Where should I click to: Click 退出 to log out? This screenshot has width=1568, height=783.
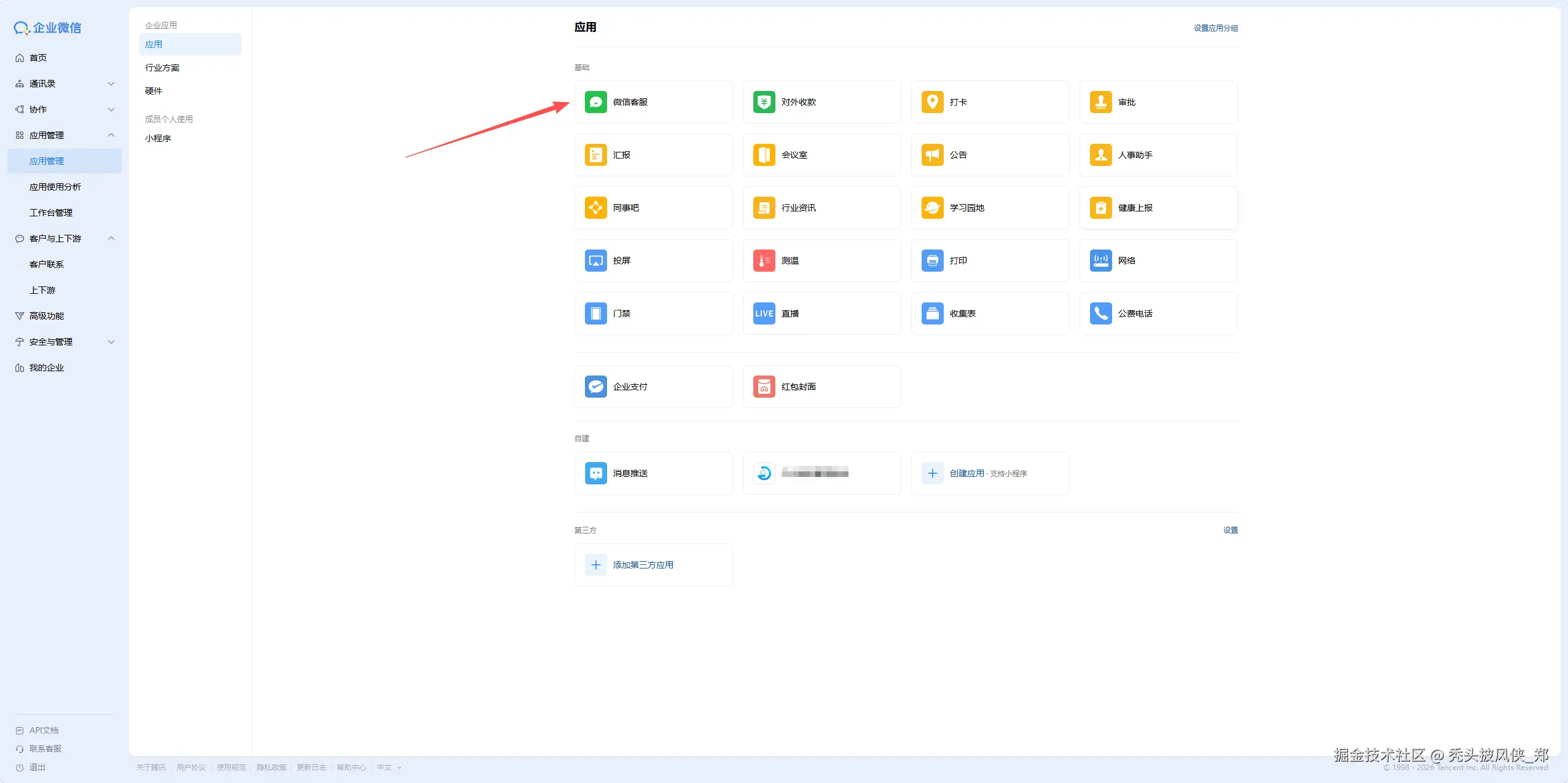click(37, 768)
